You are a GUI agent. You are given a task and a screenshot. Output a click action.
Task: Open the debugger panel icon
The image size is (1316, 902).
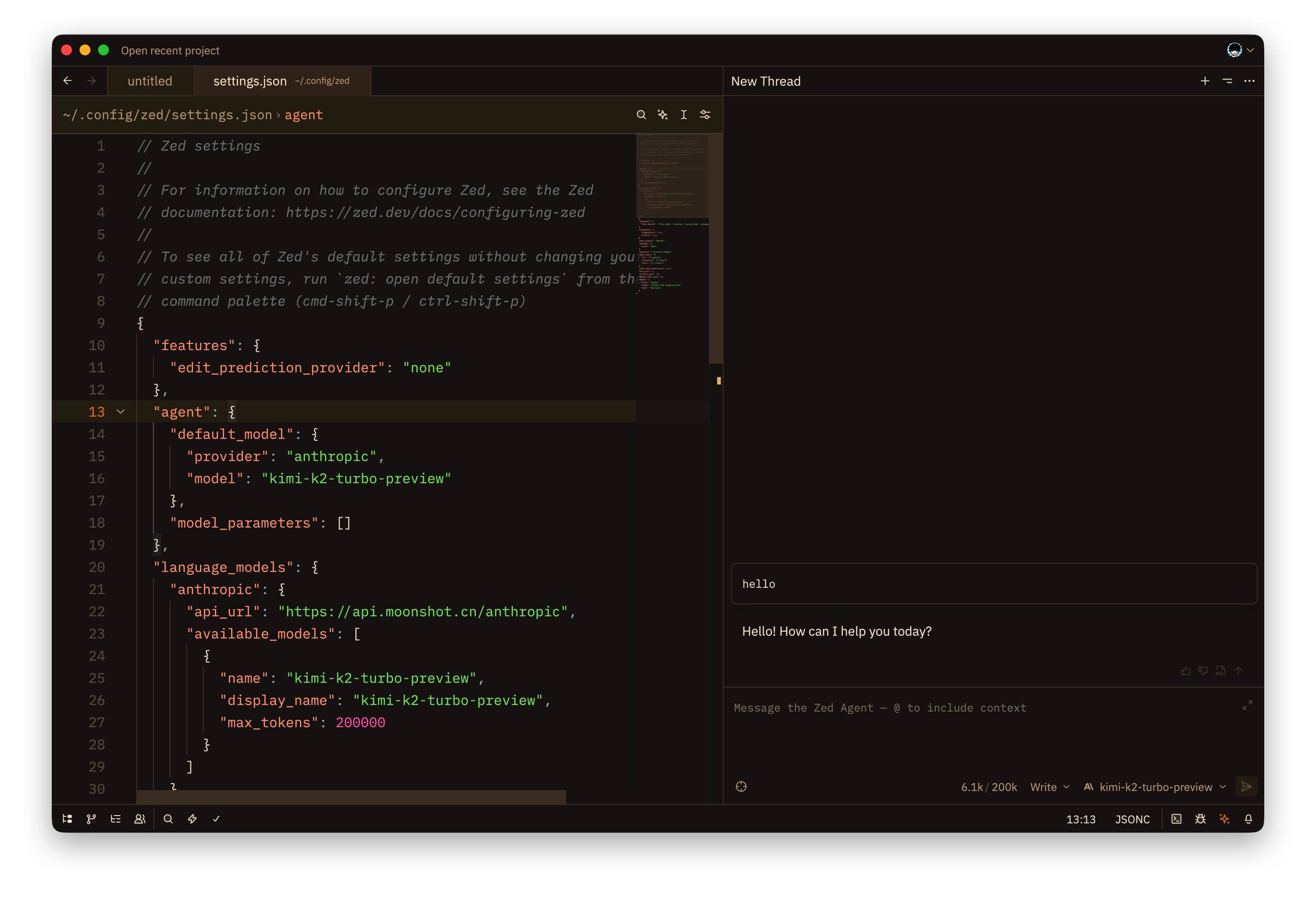1200,819
